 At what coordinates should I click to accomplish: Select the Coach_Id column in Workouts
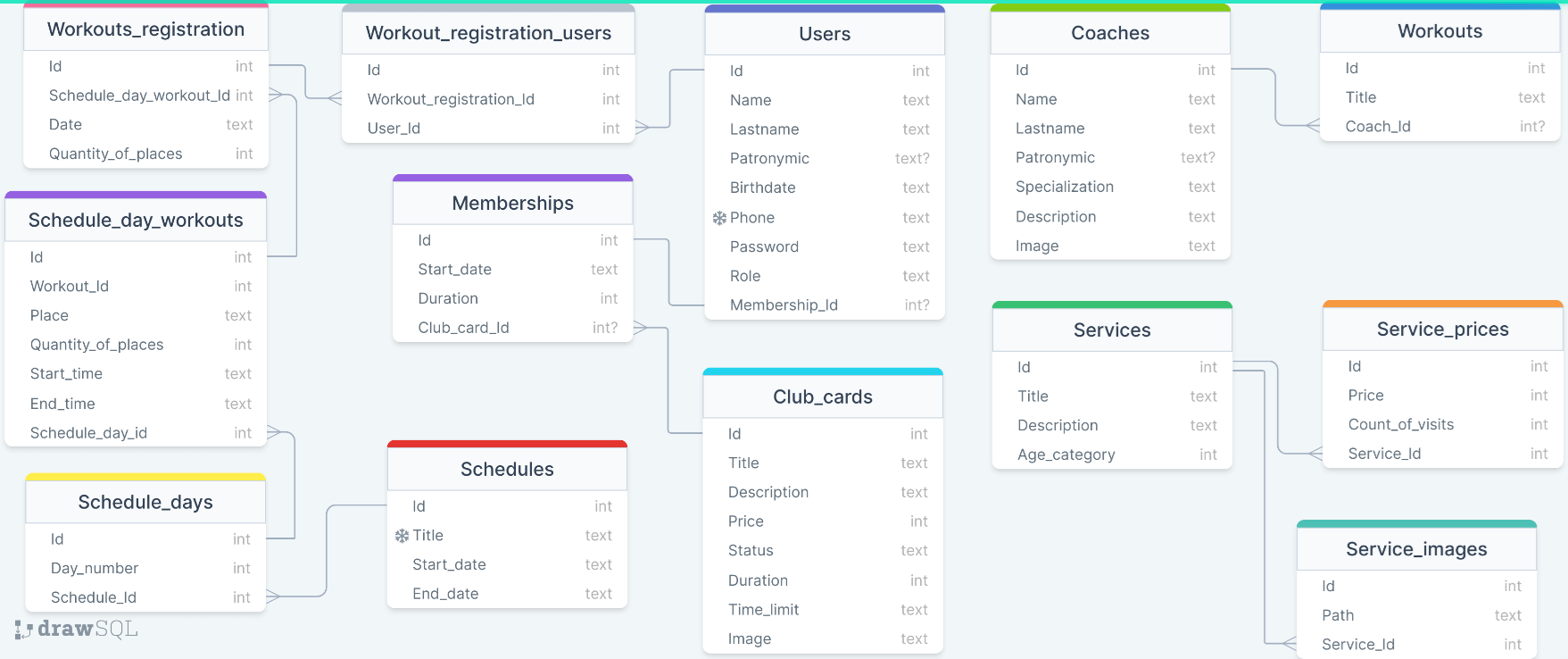coord(1377,127)
